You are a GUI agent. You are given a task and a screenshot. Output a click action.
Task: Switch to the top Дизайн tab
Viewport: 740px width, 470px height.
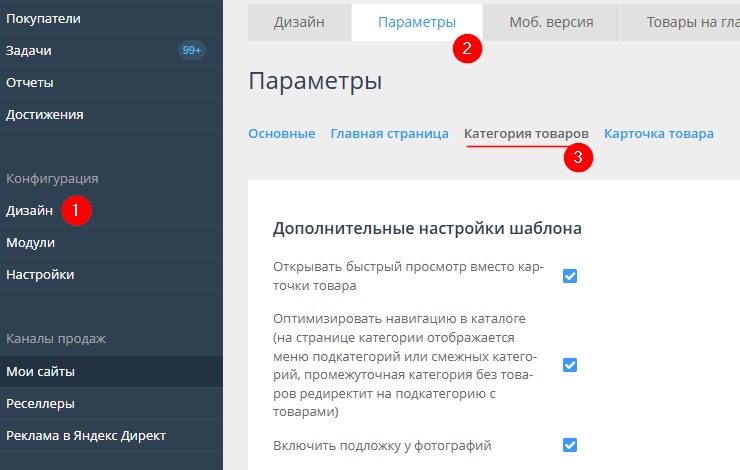click(x=299, y=22)
